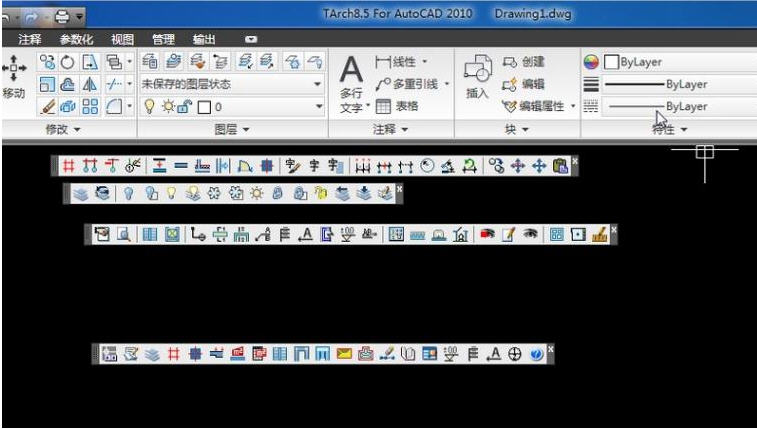
Task: Click the first blue lightbulb in second toolbar
Action: (x=128, y=194)
